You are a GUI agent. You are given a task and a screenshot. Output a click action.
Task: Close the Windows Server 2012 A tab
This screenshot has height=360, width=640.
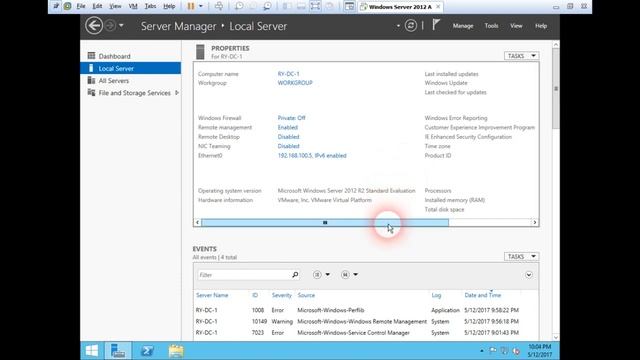point(438,7)
